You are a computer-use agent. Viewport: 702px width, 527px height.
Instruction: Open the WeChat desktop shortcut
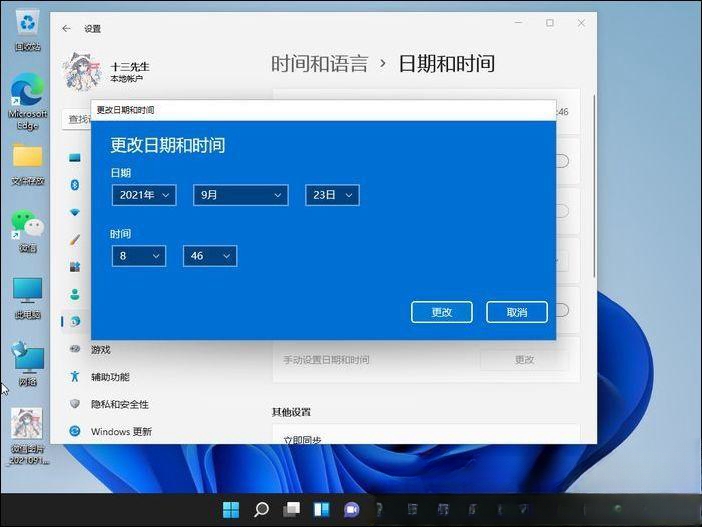pyautogui.click(x=27, y=231)
